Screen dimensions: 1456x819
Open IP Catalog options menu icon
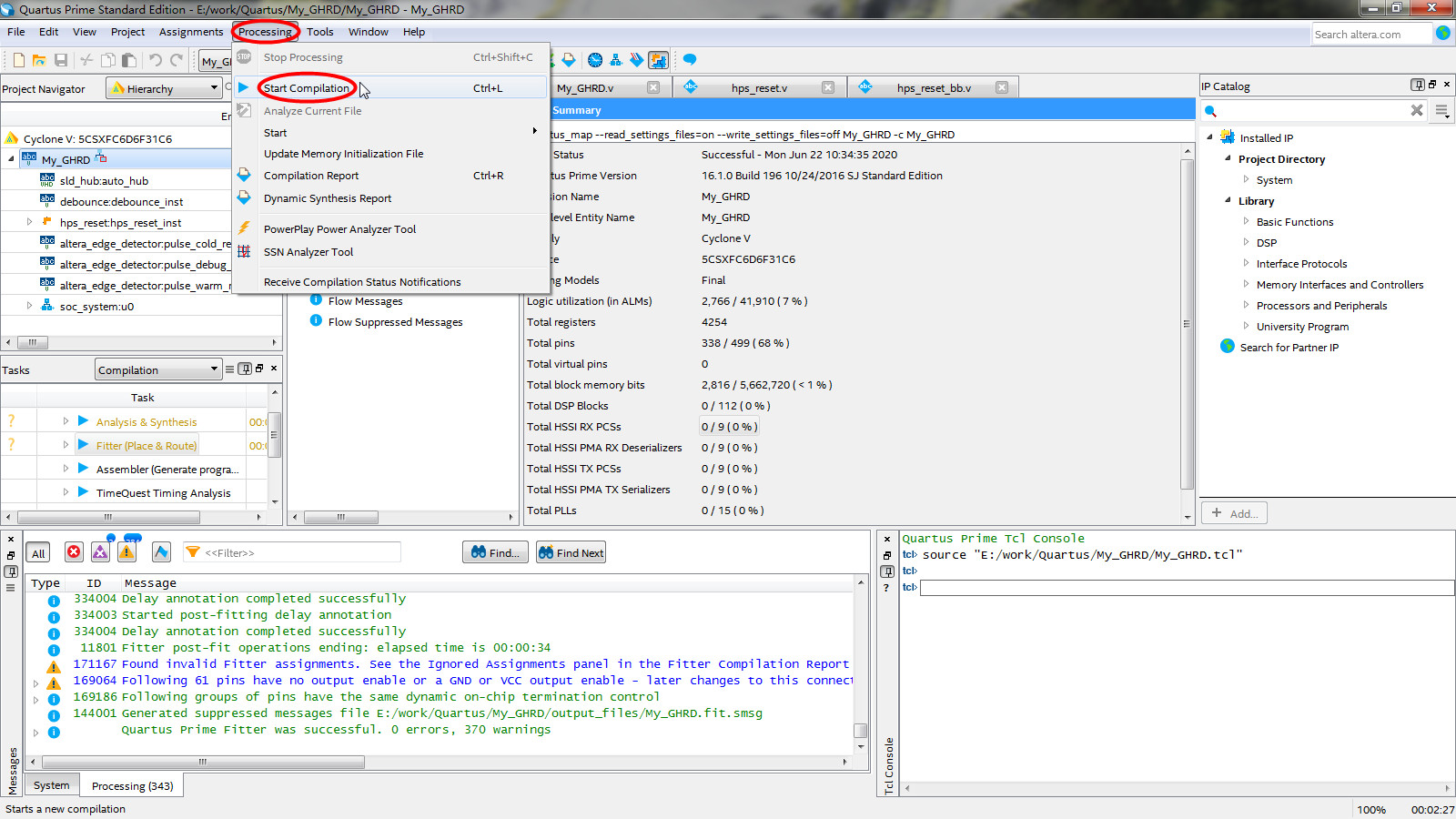point(1441,110)
